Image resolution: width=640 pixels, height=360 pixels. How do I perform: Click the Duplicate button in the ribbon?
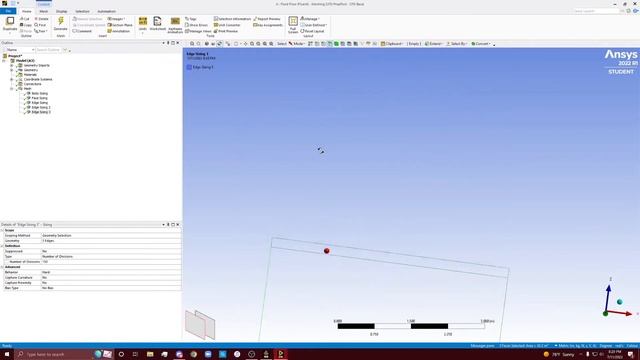pos(10,24)
